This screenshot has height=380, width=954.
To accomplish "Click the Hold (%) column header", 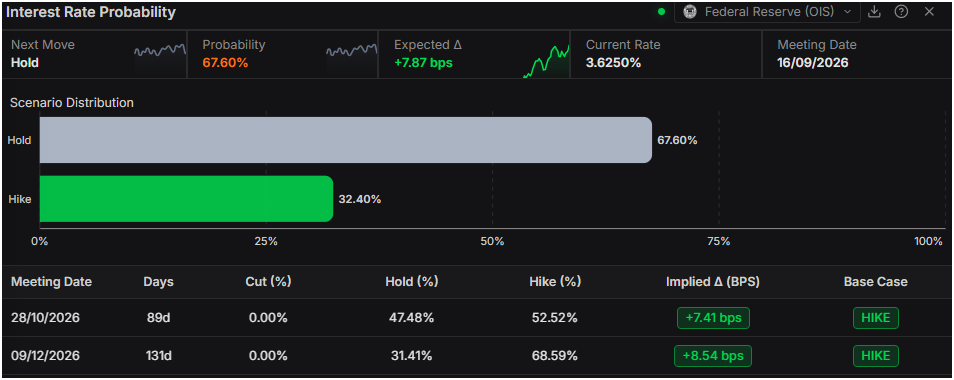I will point(412,282).
